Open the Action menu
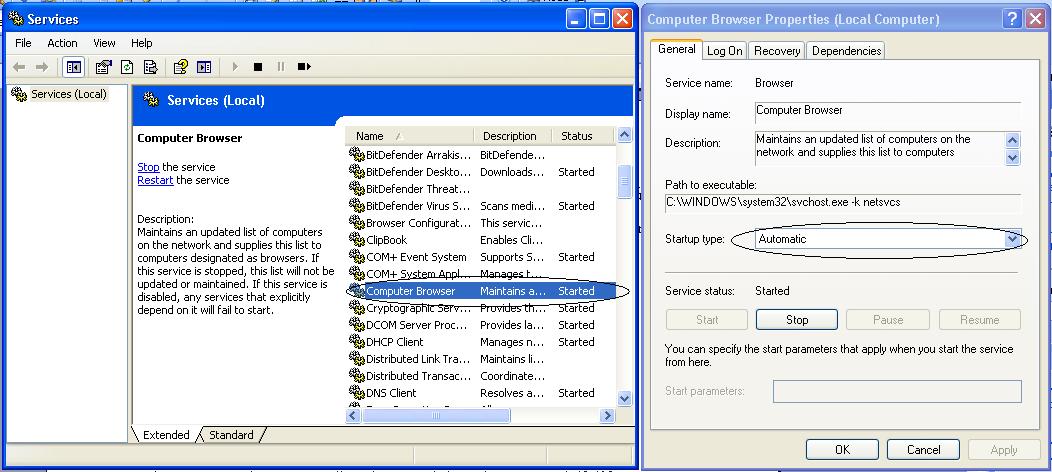This screenshot has width=1052, height=472. (62, 43)
